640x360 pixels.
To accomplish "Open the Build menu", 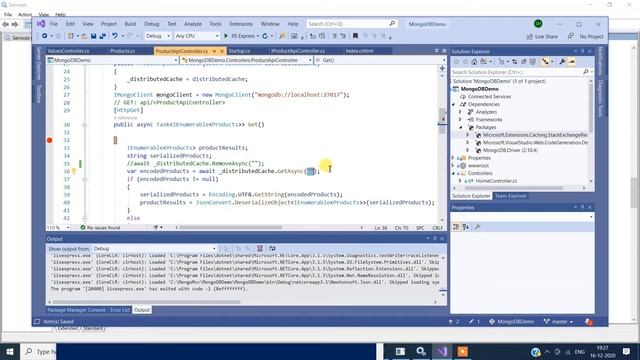I will [130, 24].
